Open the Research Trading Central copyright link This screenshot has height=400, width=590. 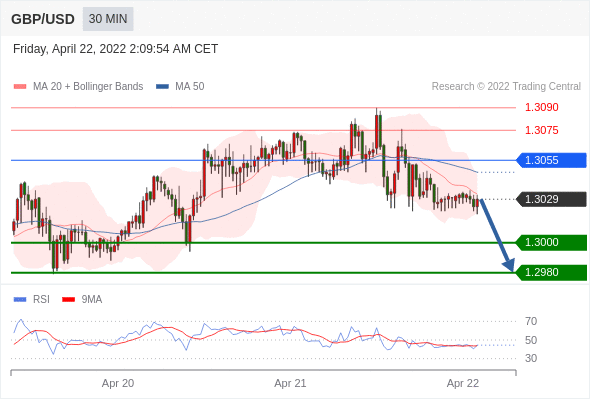tap(506, 87)
